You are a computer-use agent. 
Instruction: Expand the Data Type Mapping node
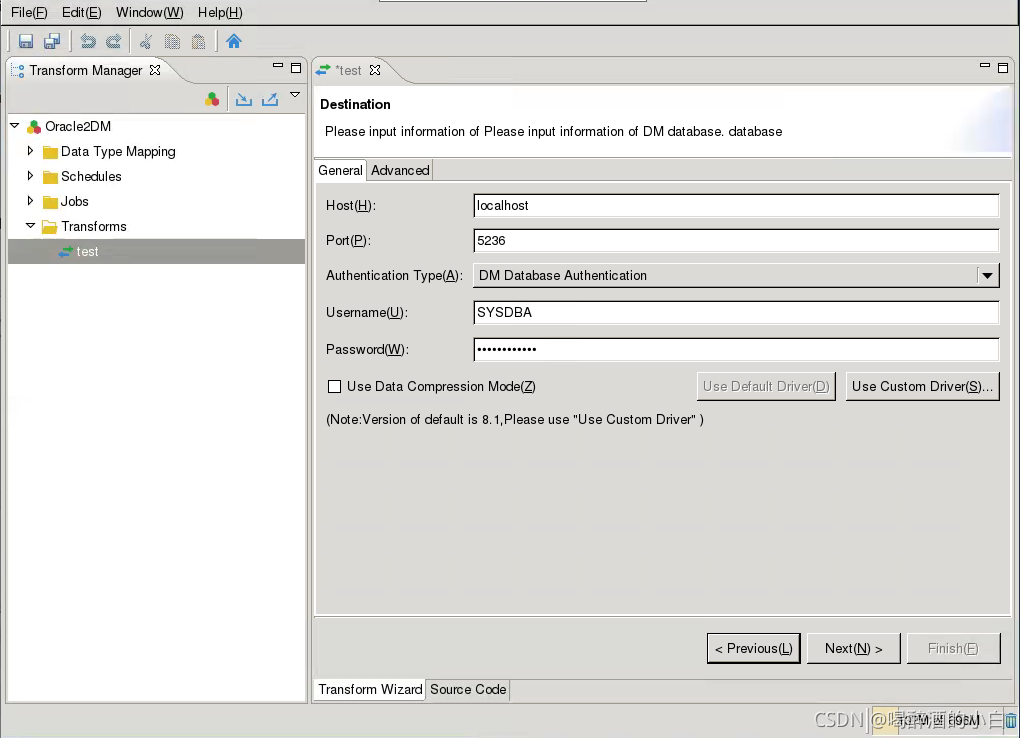(30, 150)
